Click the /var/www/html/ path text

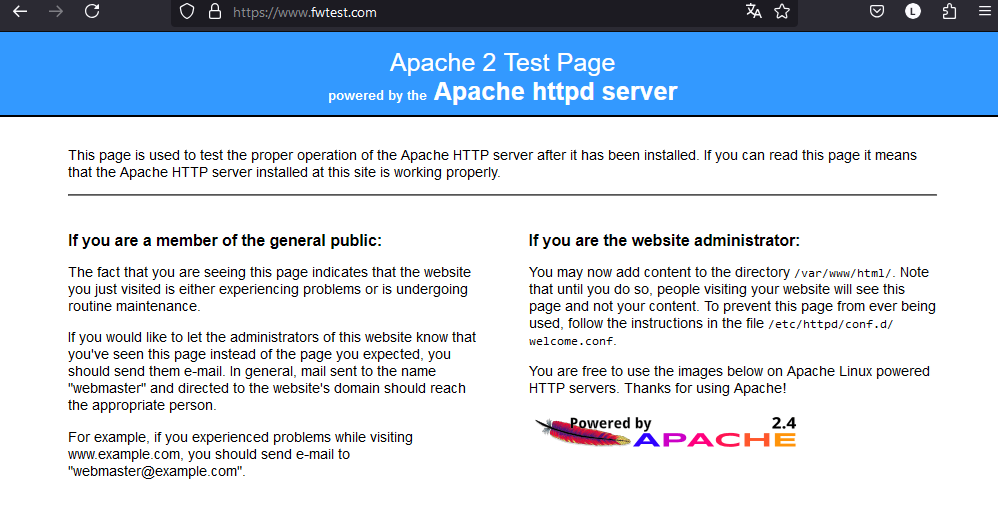(x=843, y=274)
